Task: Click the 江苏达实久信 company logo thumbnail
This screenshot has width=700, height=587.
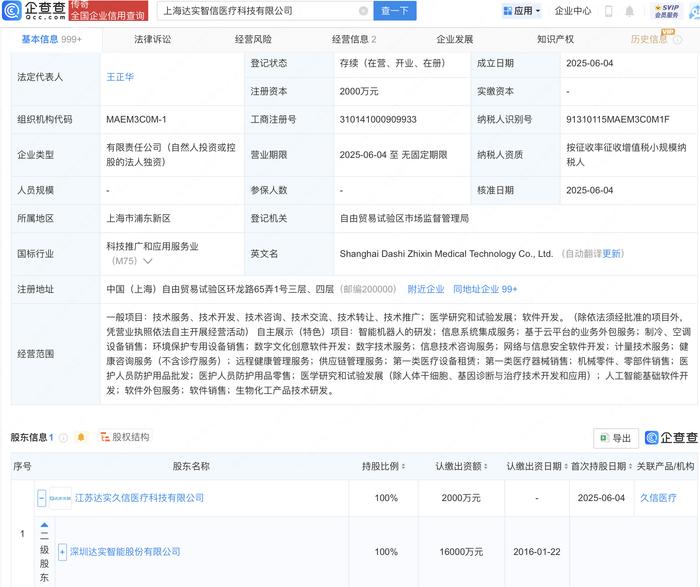Action: tap(60, 498)
